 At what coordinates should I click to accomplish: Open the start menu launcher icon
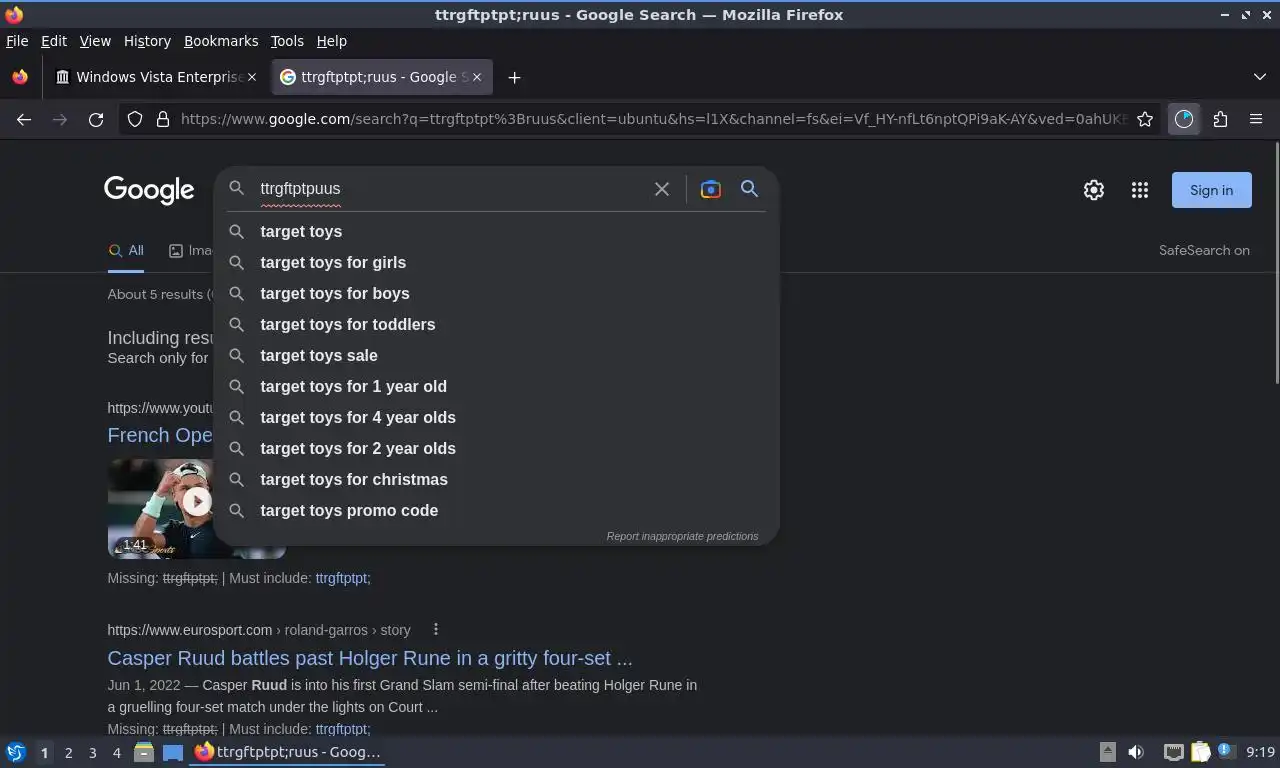[x=16, y=752]
